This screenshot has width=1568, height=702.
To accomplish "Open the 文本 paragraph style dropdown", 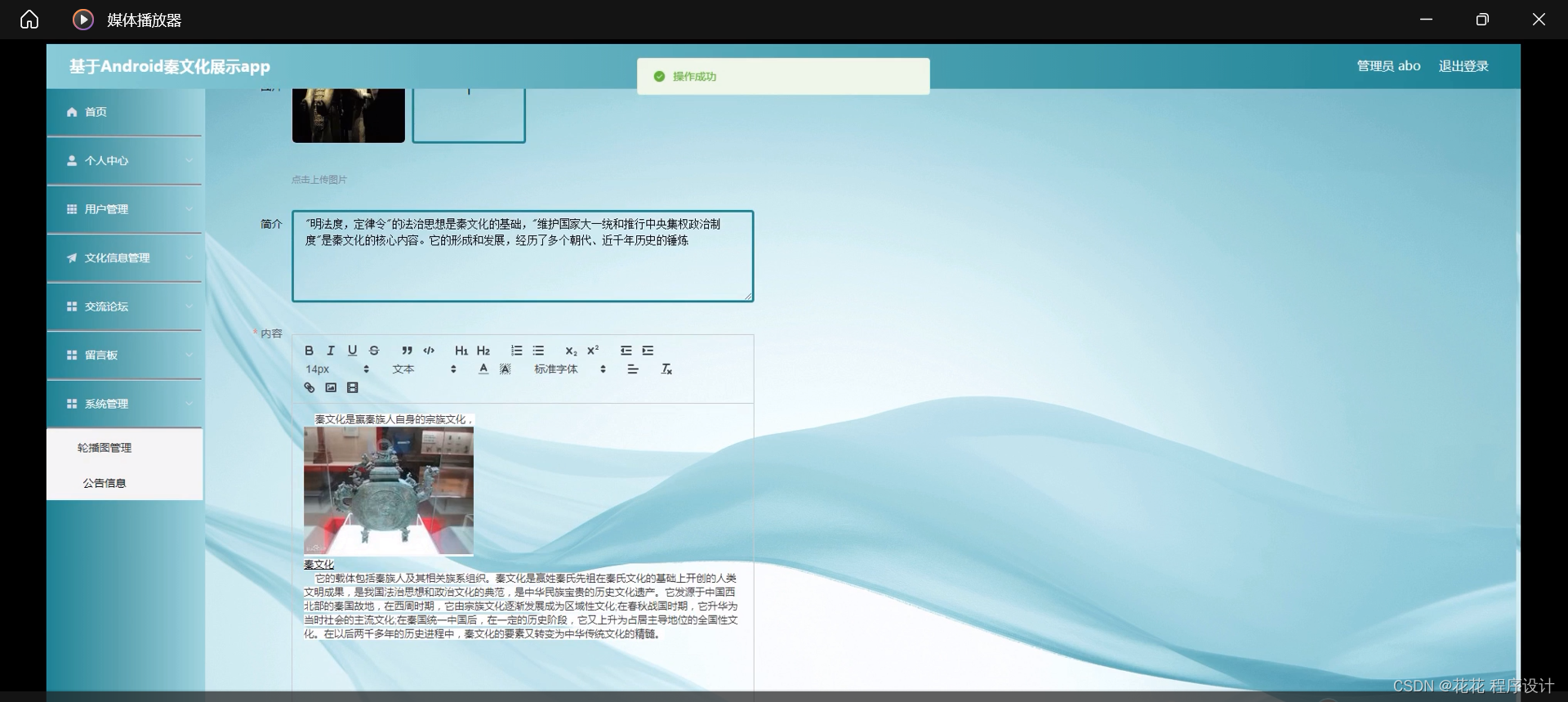I will point(424,369).
